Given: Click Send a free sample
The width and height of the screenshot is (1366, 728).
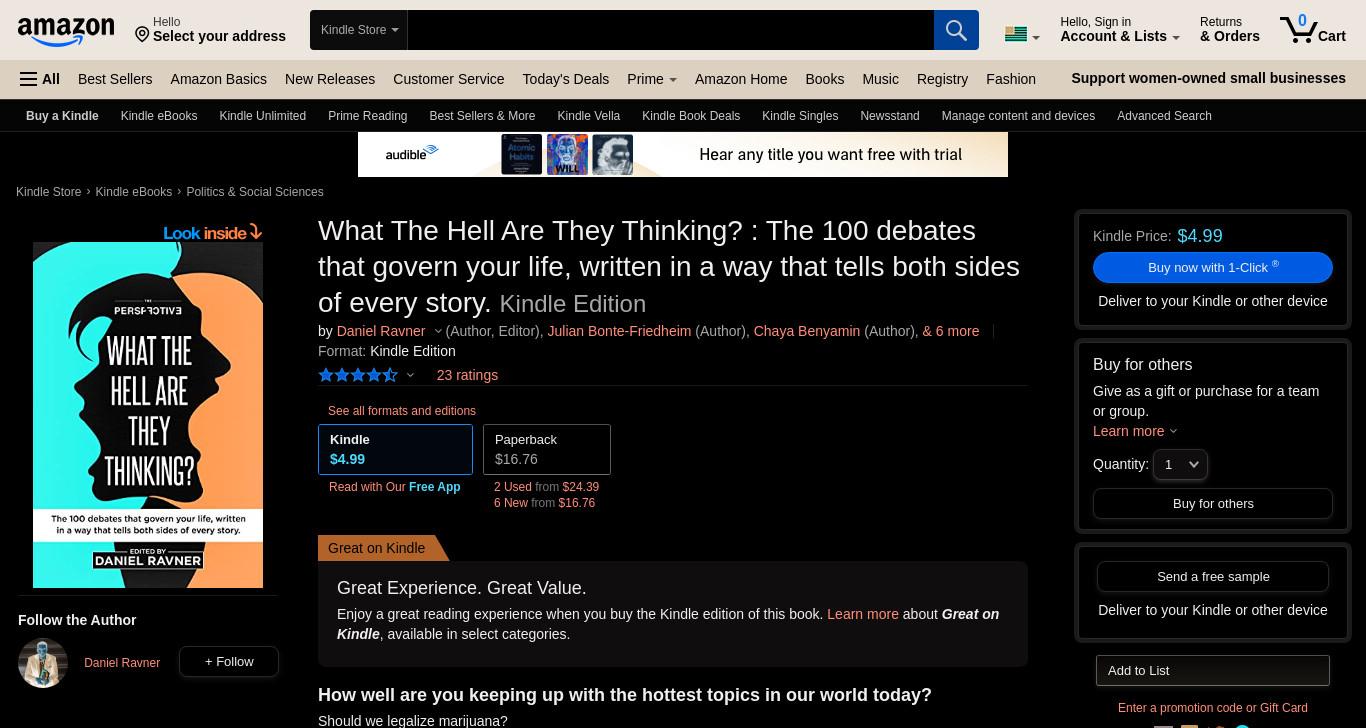Looking at the screenshot, I should tap(1213, 576).
